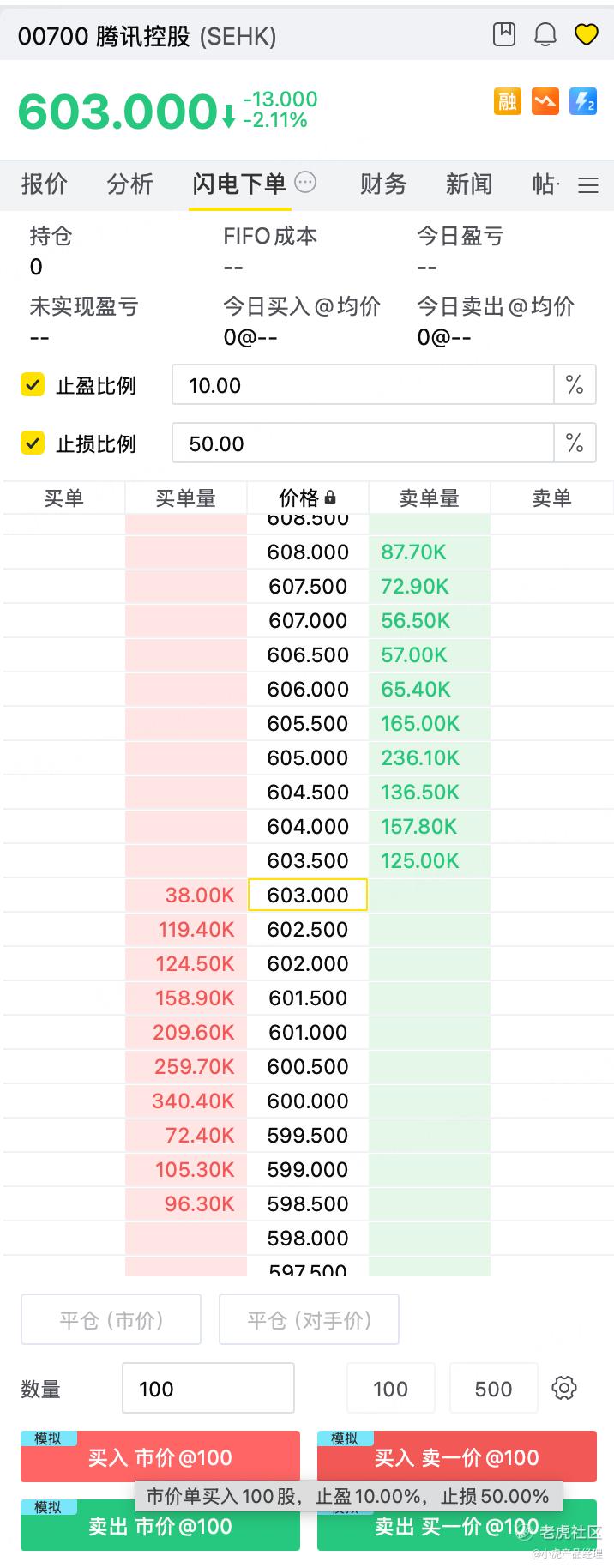Uncheck the 止盈比例 checkbox
This screenshot has width=614, height=1568.
33,384
